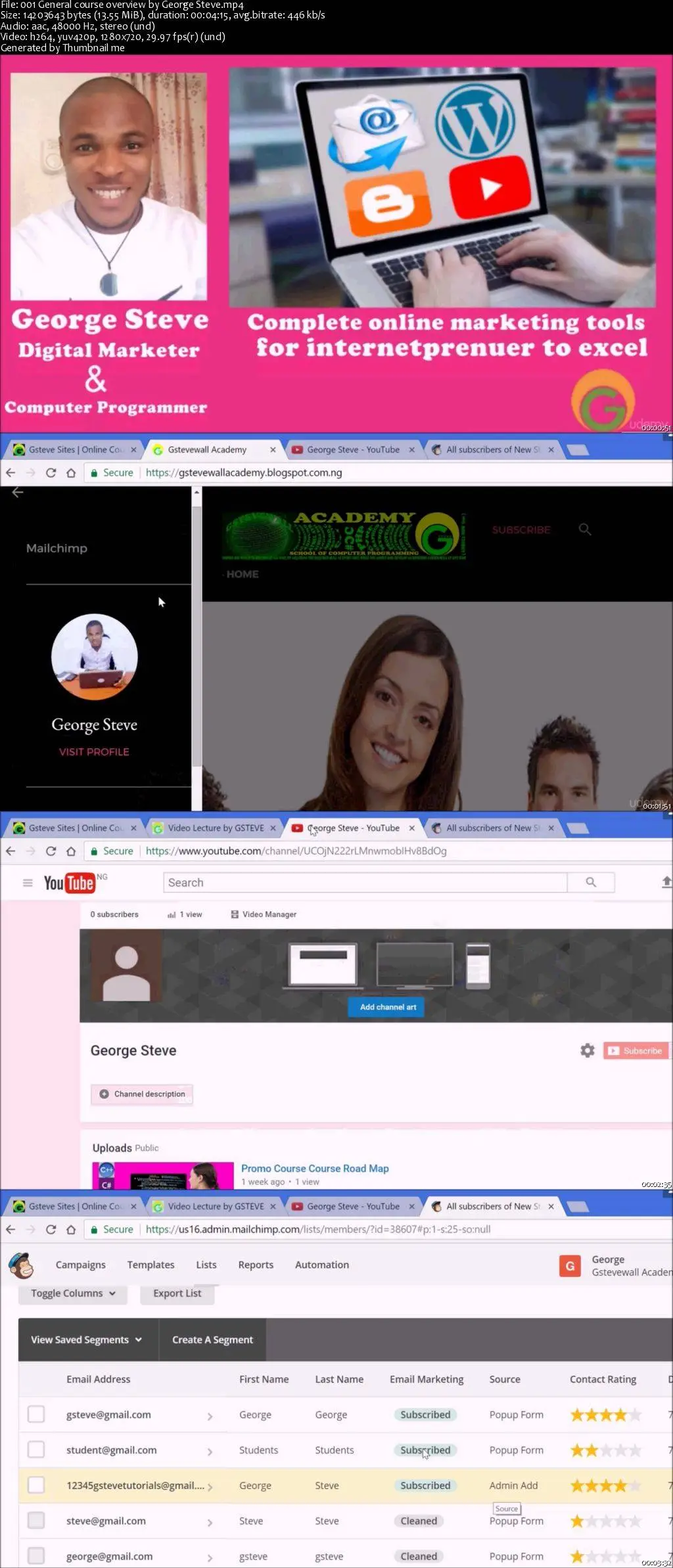Expand chevron next to george@gmail.com
673x1568 pixels.
(210, 1557)
